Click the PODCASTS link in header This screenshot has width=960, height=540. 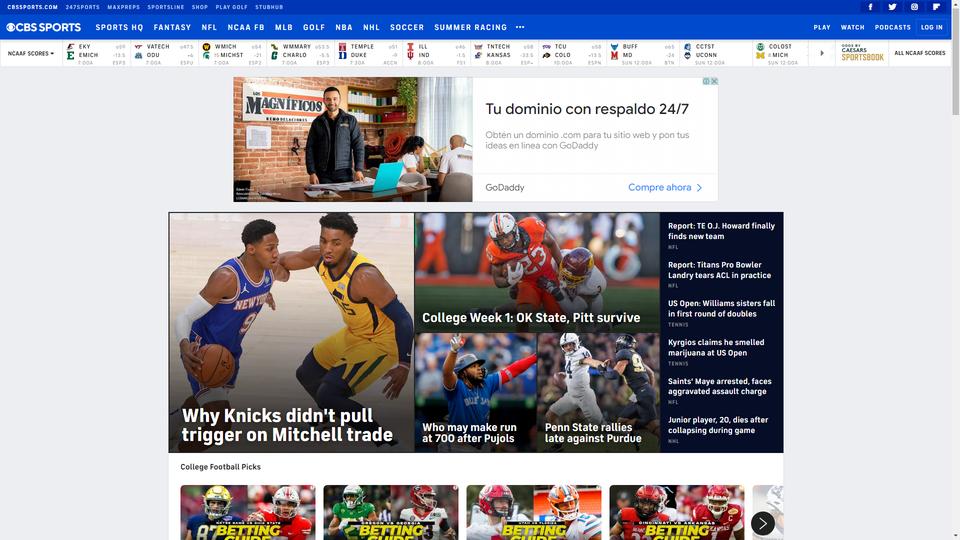point(893,28)
